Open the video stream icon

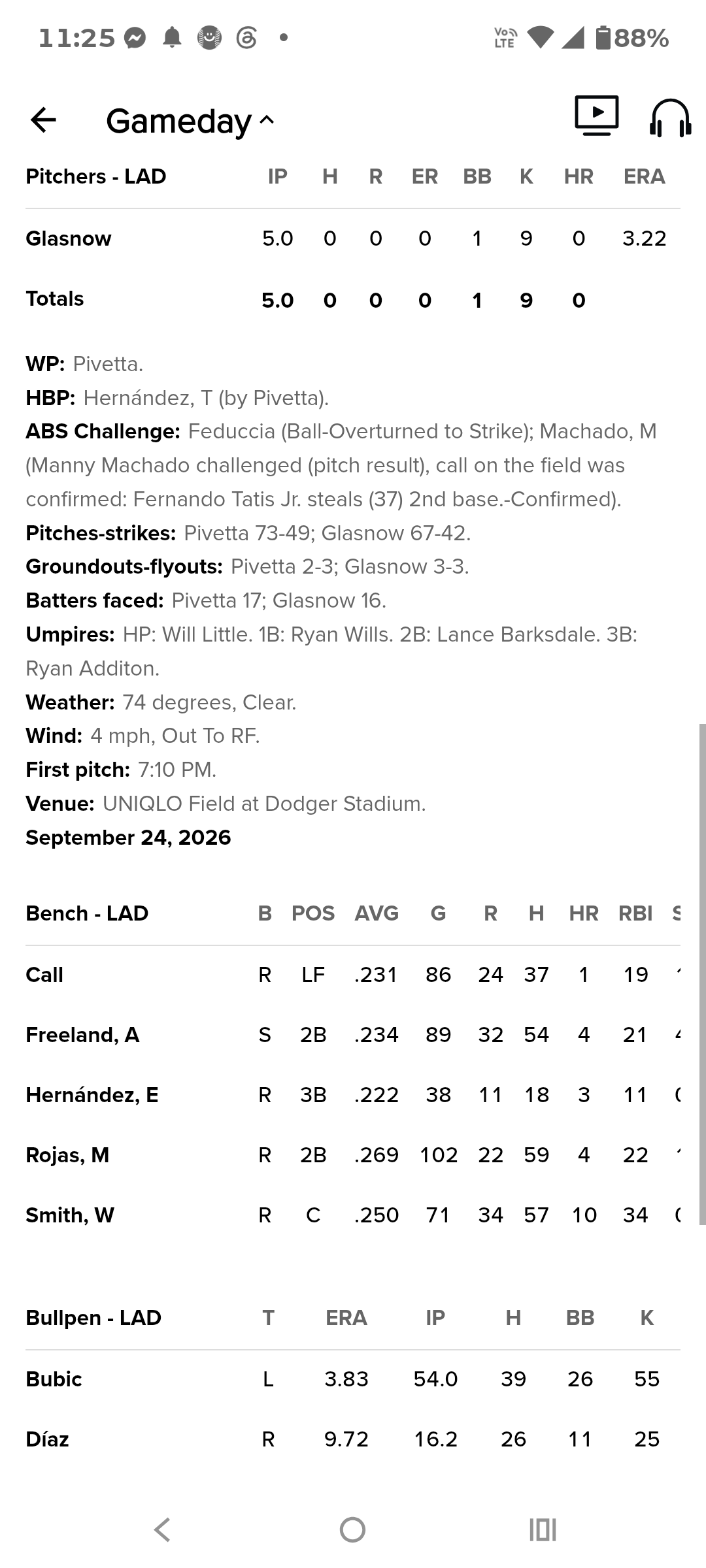[596, 116]
